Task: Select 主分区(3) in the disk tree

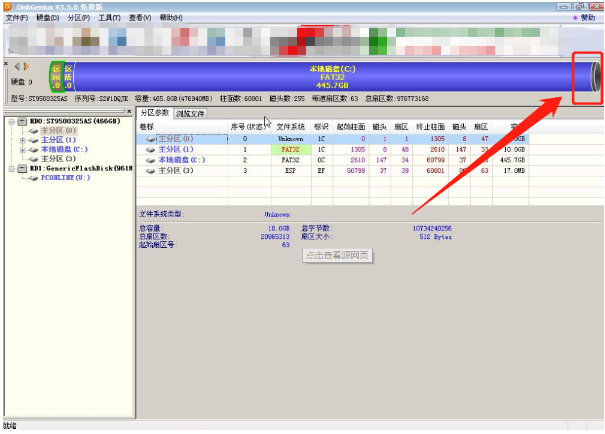Action: tap(58, 159)
